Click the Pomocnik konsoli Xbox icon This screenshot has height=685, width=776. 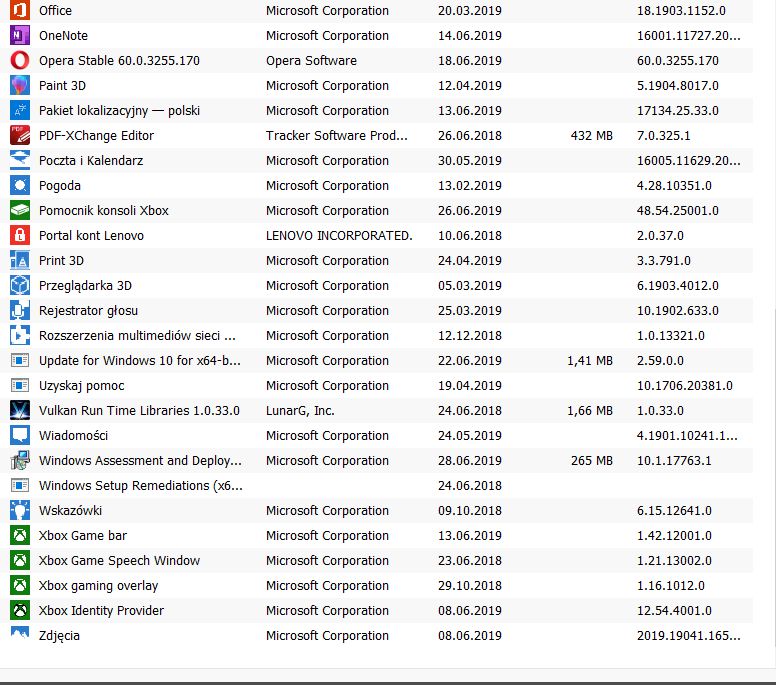click(20, 210)
